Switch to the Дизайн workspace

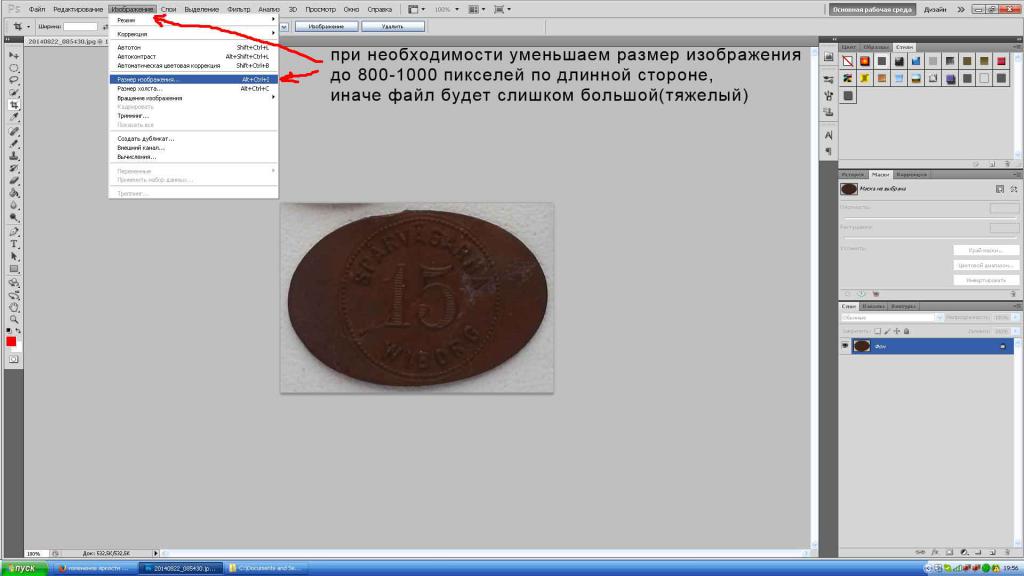click(x=935, y=9)
